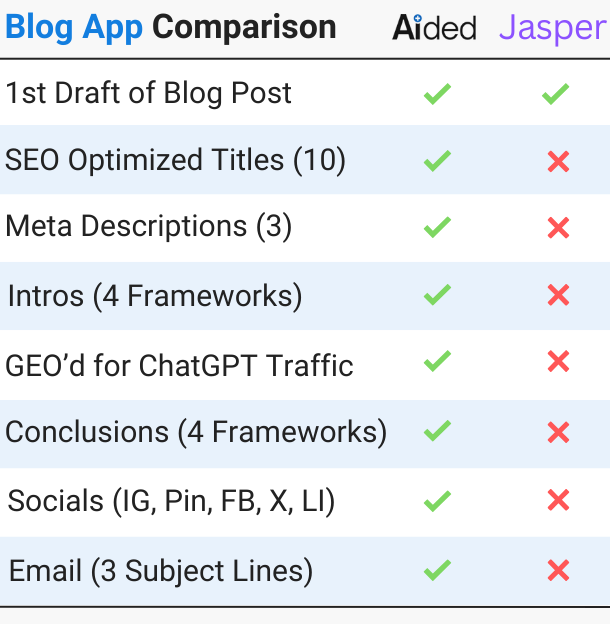Image resolution: width=610 pixels, height=624 pixels.
Task: Click the Aided green checkmark for 1st Draft
Action: click(x=437, y=95)
